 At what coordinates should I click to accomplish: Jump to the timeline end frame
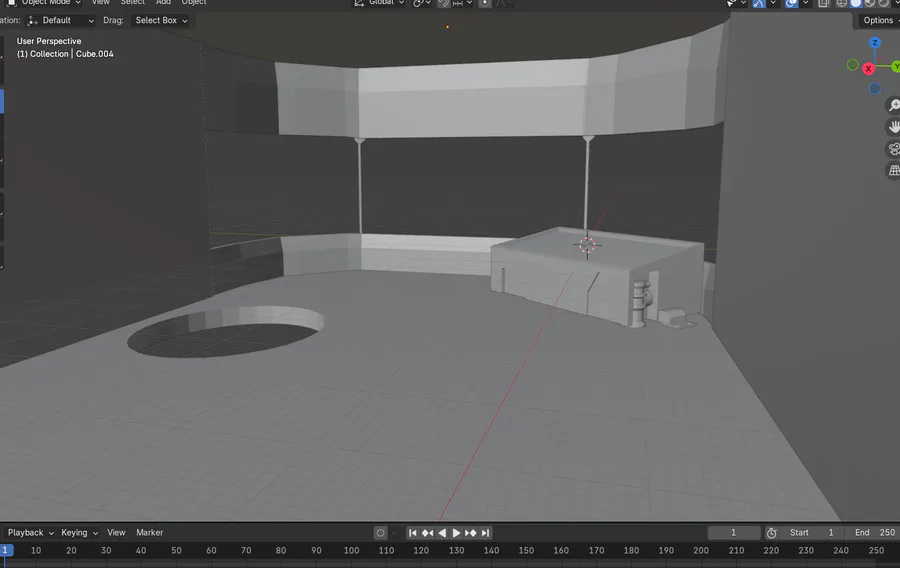coord(486,533)
